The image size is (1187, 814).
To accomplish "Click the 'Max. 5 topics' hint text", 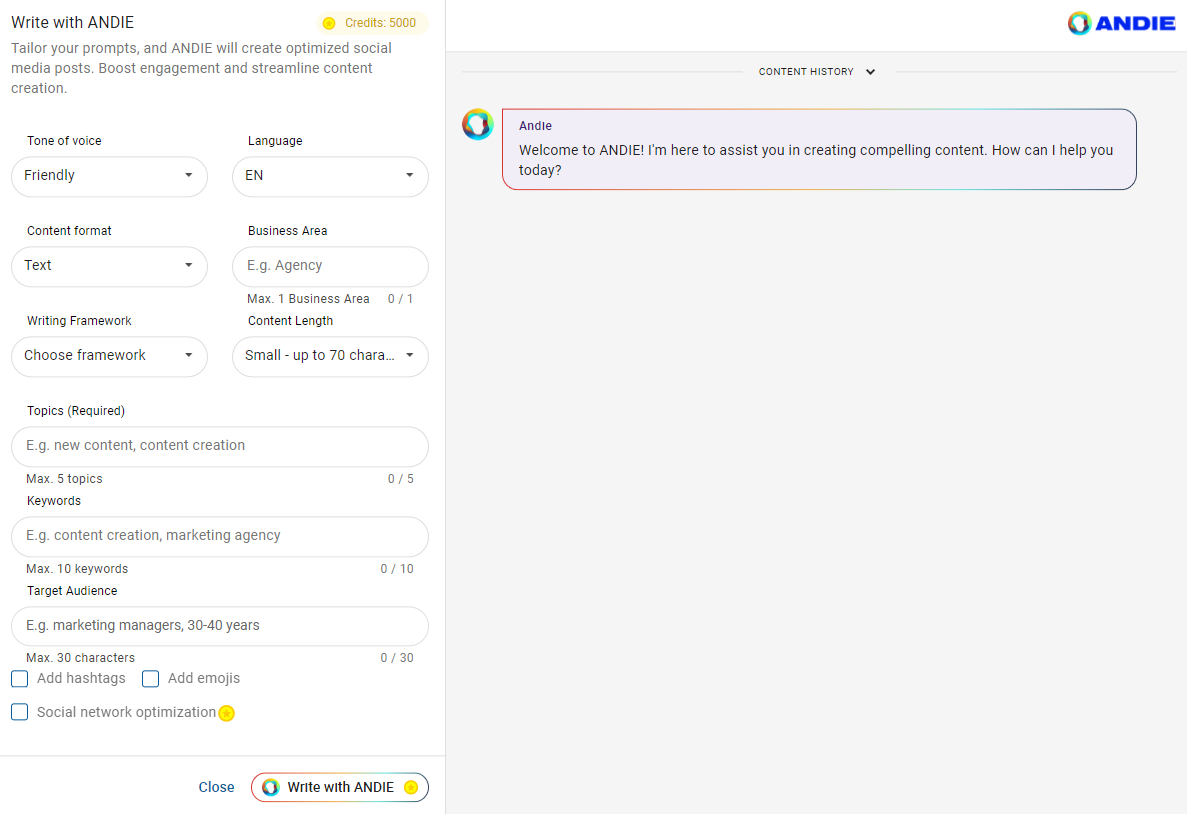I will point(64,479).
